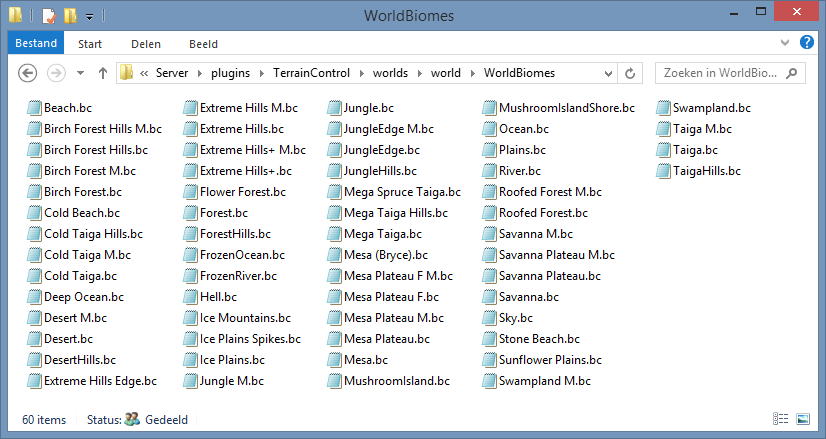
Task: Select the Desert.bc file icon
Action: click(x=34, y=339)
